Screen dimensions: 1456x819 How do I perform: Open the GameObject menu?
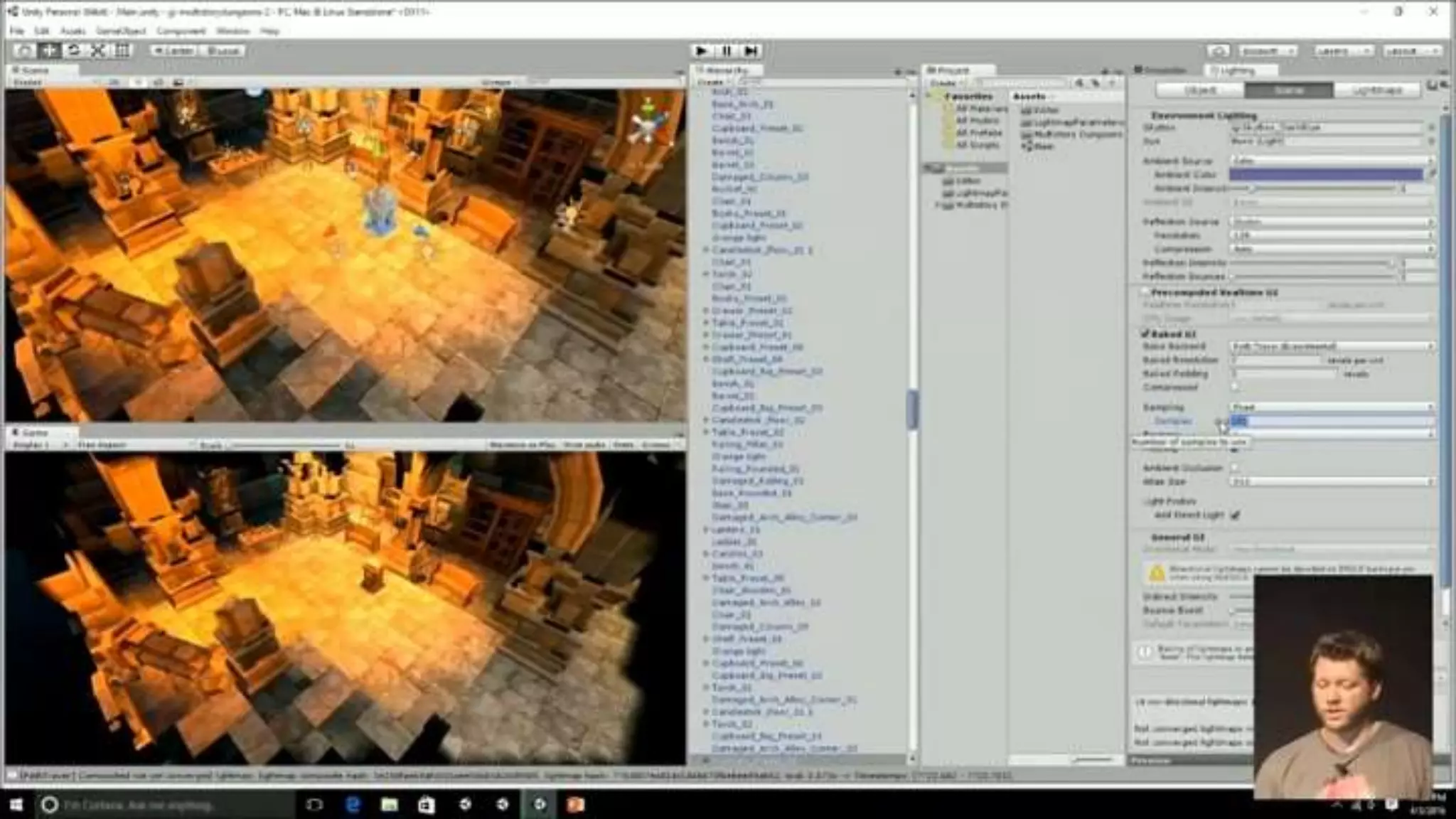[121, 31]
